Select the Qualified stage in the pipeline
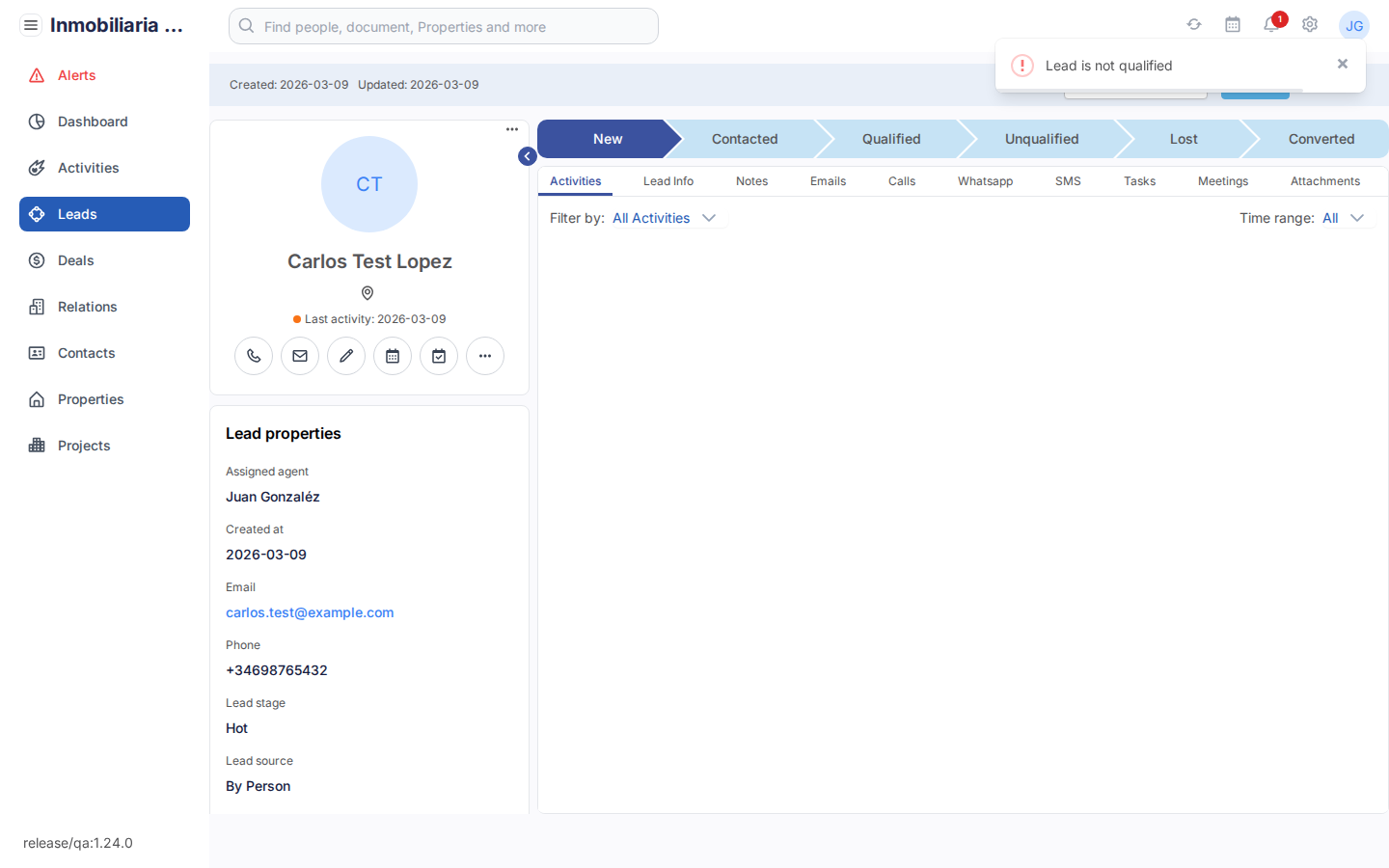 [890, 139]
